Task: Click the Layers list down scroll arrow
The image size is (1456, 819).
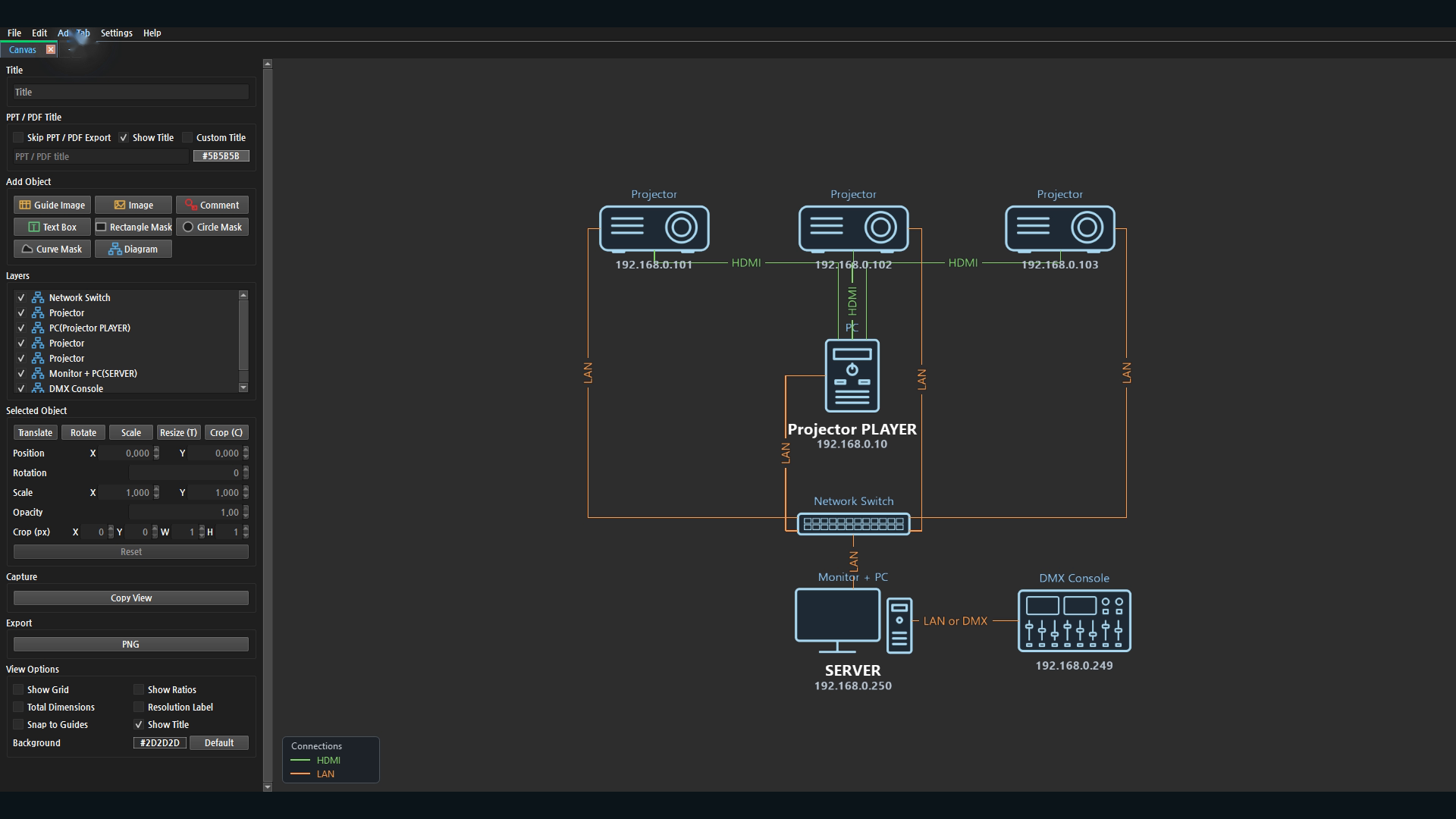Action: tap(243, 388)
